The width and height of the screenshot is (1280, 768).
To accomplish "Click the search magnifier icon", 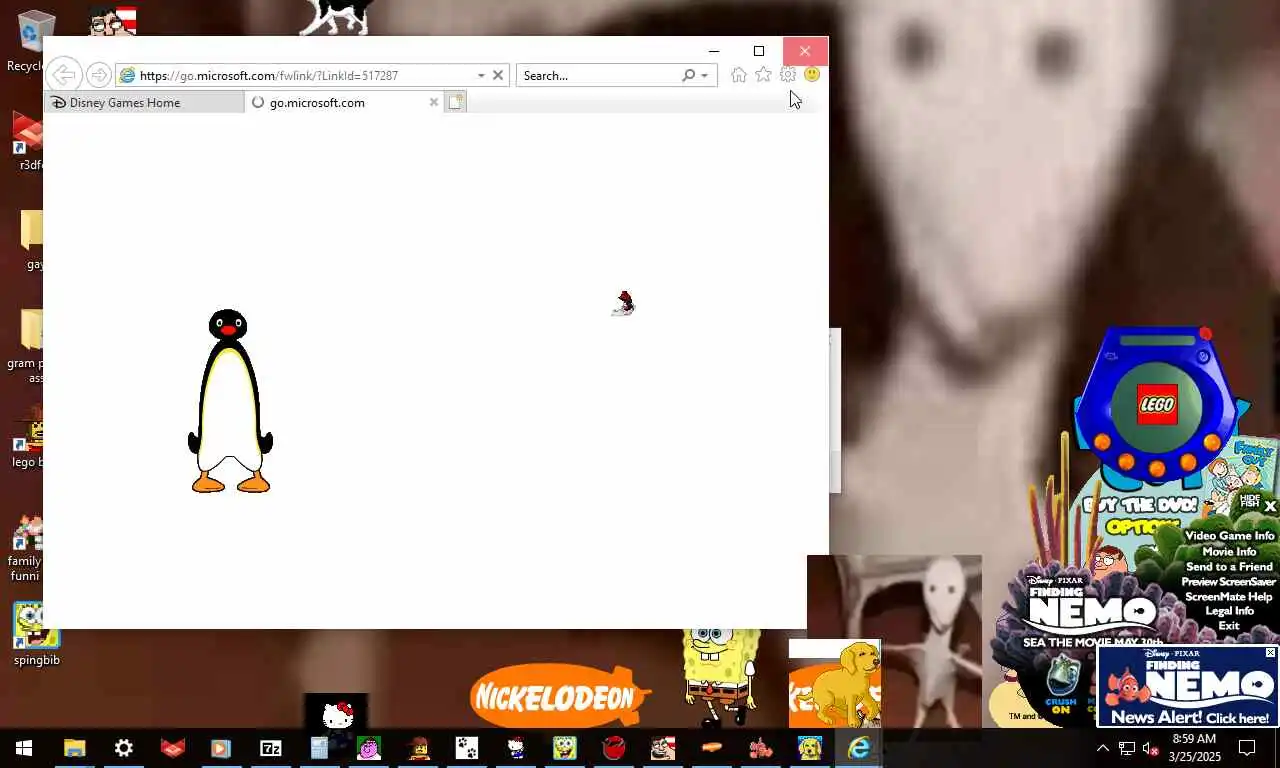I will pos(688,75).
